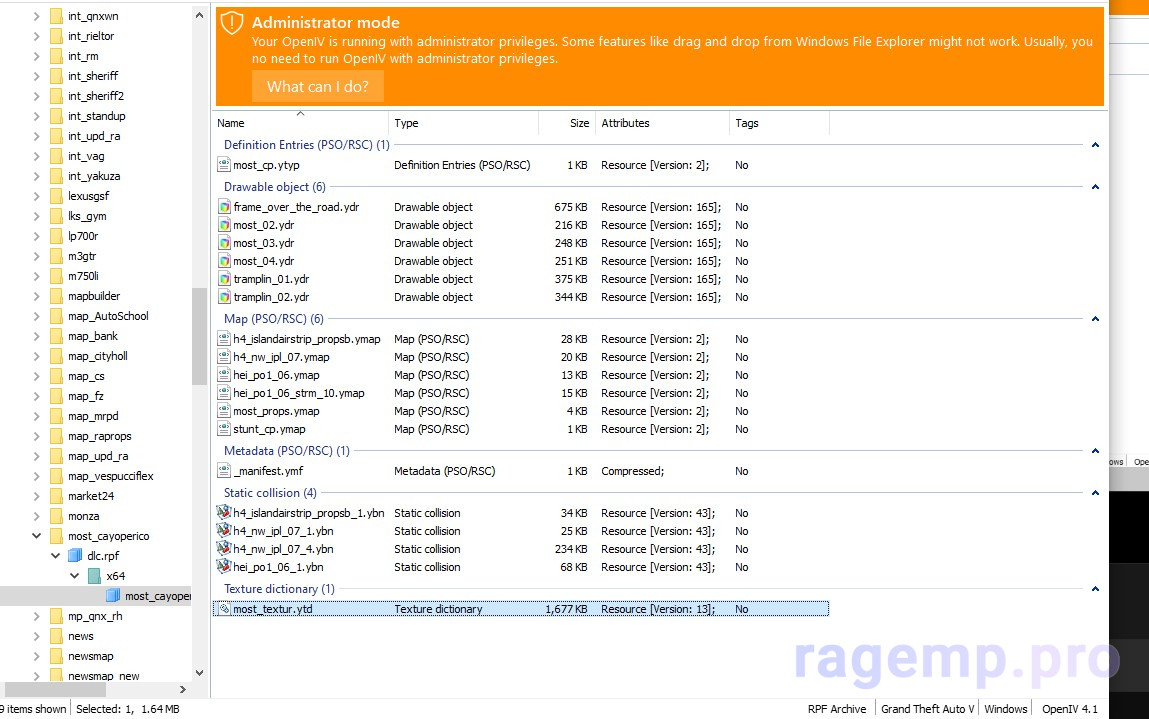Click the frame_over_the_road.ydr drawable icon
1149x719 pixels.
coord(224,207)
